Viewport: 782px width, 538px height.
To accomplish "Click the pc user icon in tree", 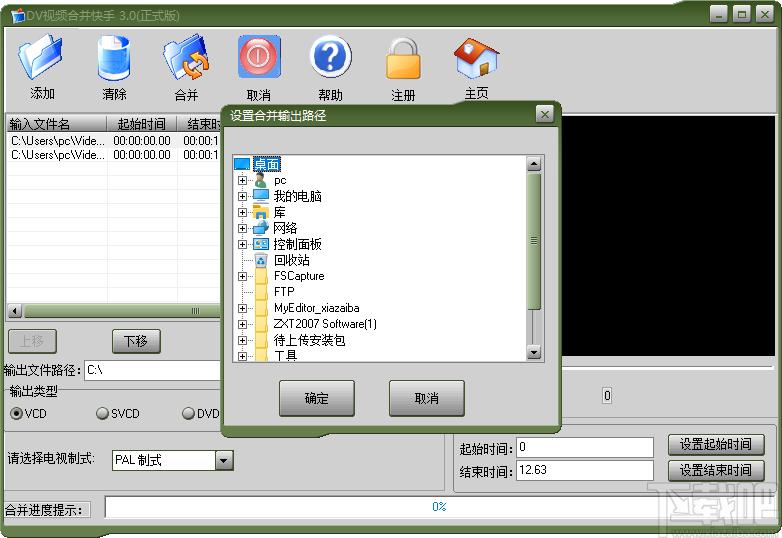I will tap(261, 180).
